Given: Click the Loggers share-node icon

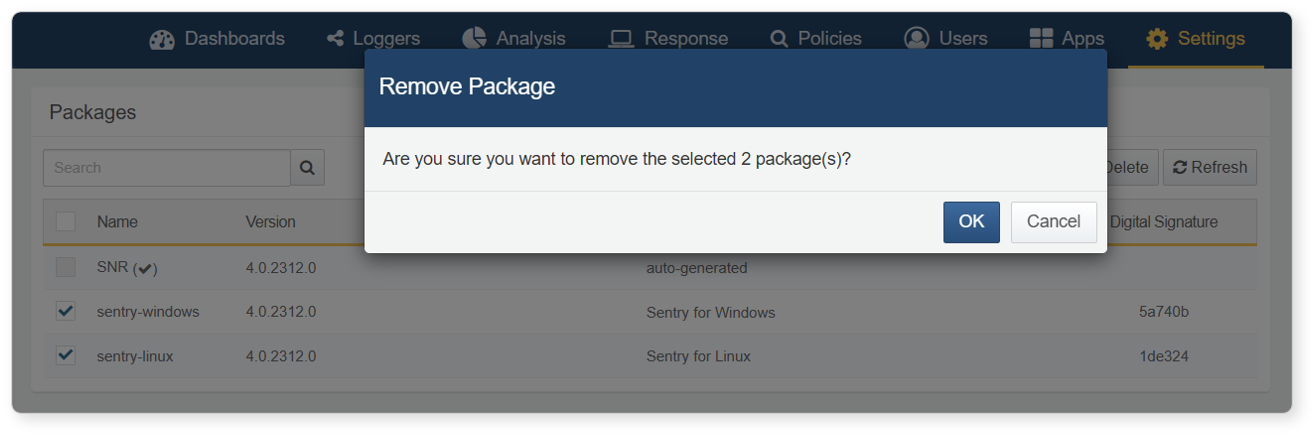Looking at the screenshot, I should [x=335, y=39].
